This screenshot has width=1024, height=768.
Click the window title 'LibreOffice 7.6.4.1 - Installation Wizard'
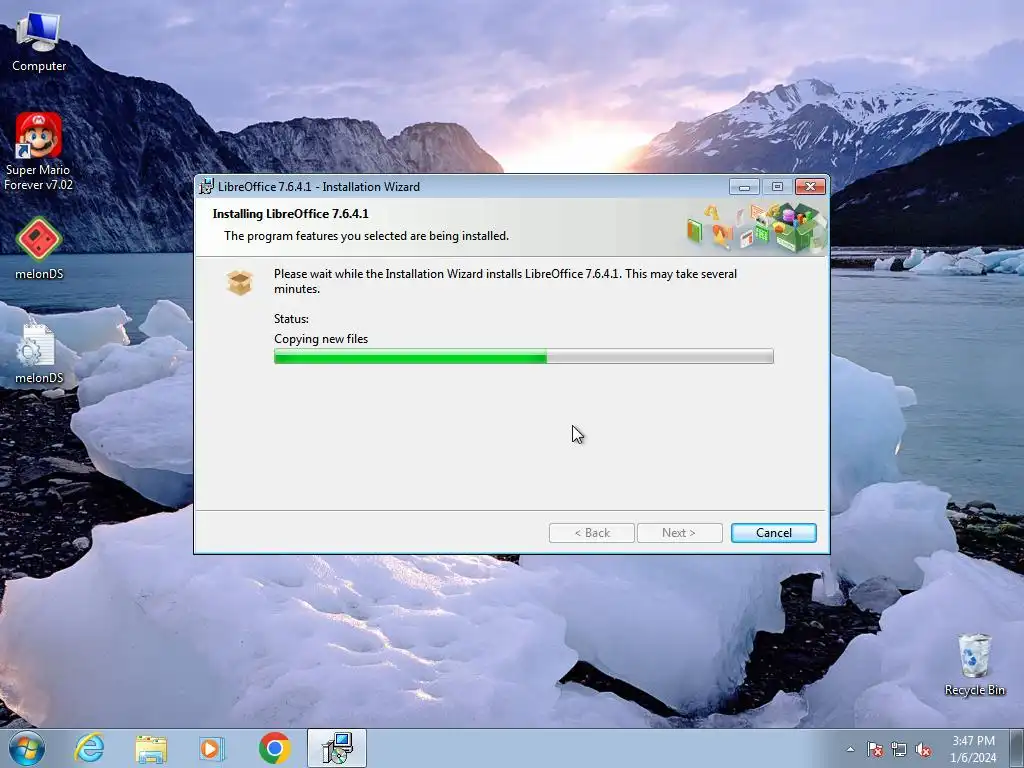pos(319,187)
